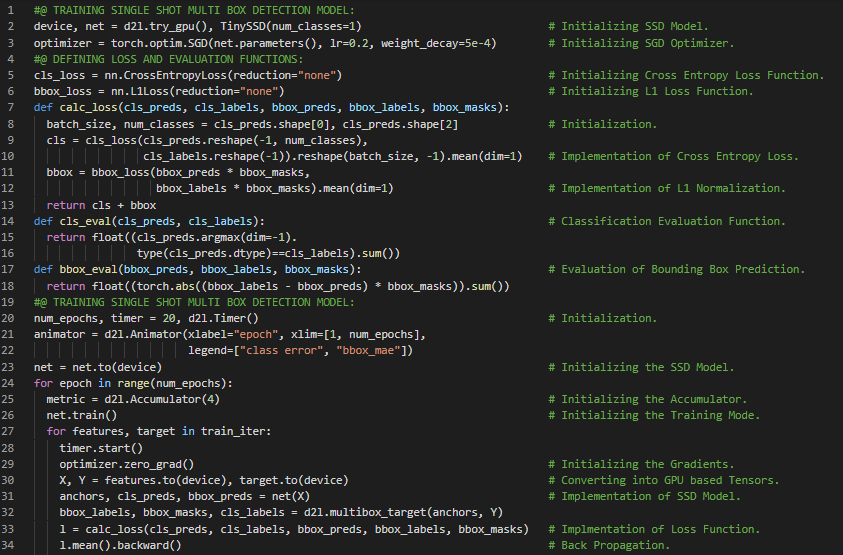Click optimizer.zero_grad() on line 29

point(126,464)
